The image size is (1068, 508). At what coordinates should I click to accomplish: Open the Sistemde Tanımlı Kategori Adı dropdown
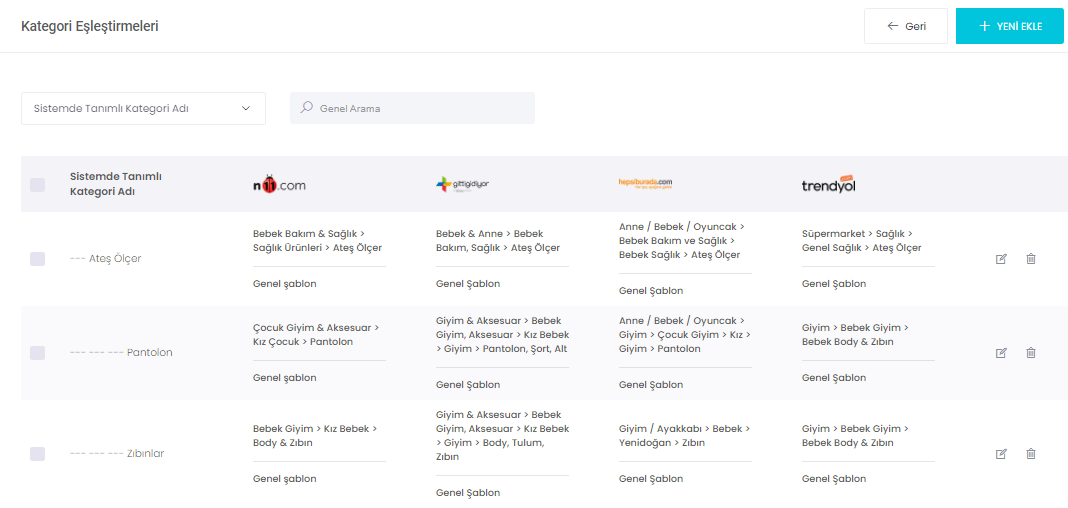pyautogui.click(x=143, y=109)
